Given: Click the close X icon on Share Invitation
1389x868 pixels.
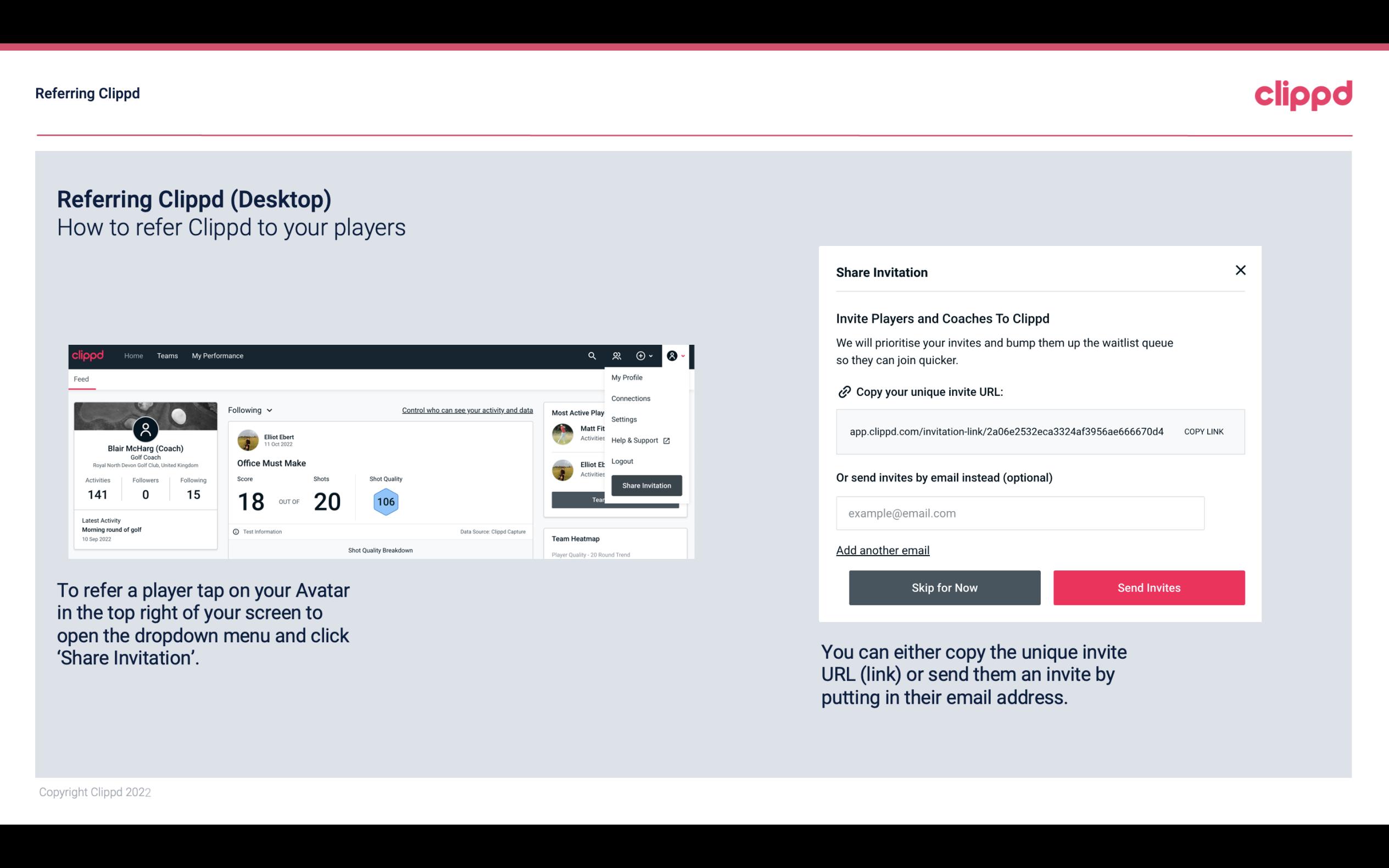Looking at the screenshot, I should [x=1240, y=270].
